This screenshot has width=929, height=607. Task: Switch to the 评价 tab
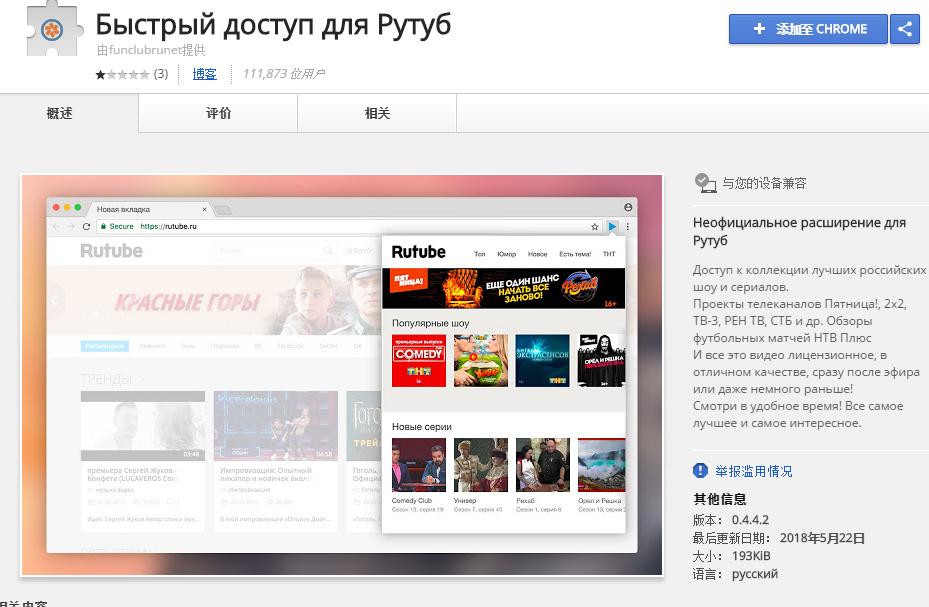point(218,113)
